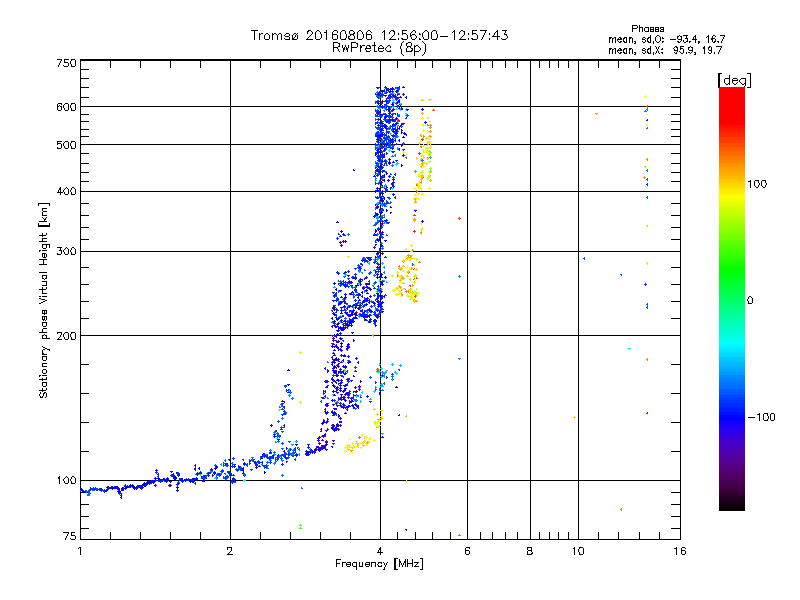Click the x-axis tick label '10'
The image size is (800, 600).
[578, 551]
